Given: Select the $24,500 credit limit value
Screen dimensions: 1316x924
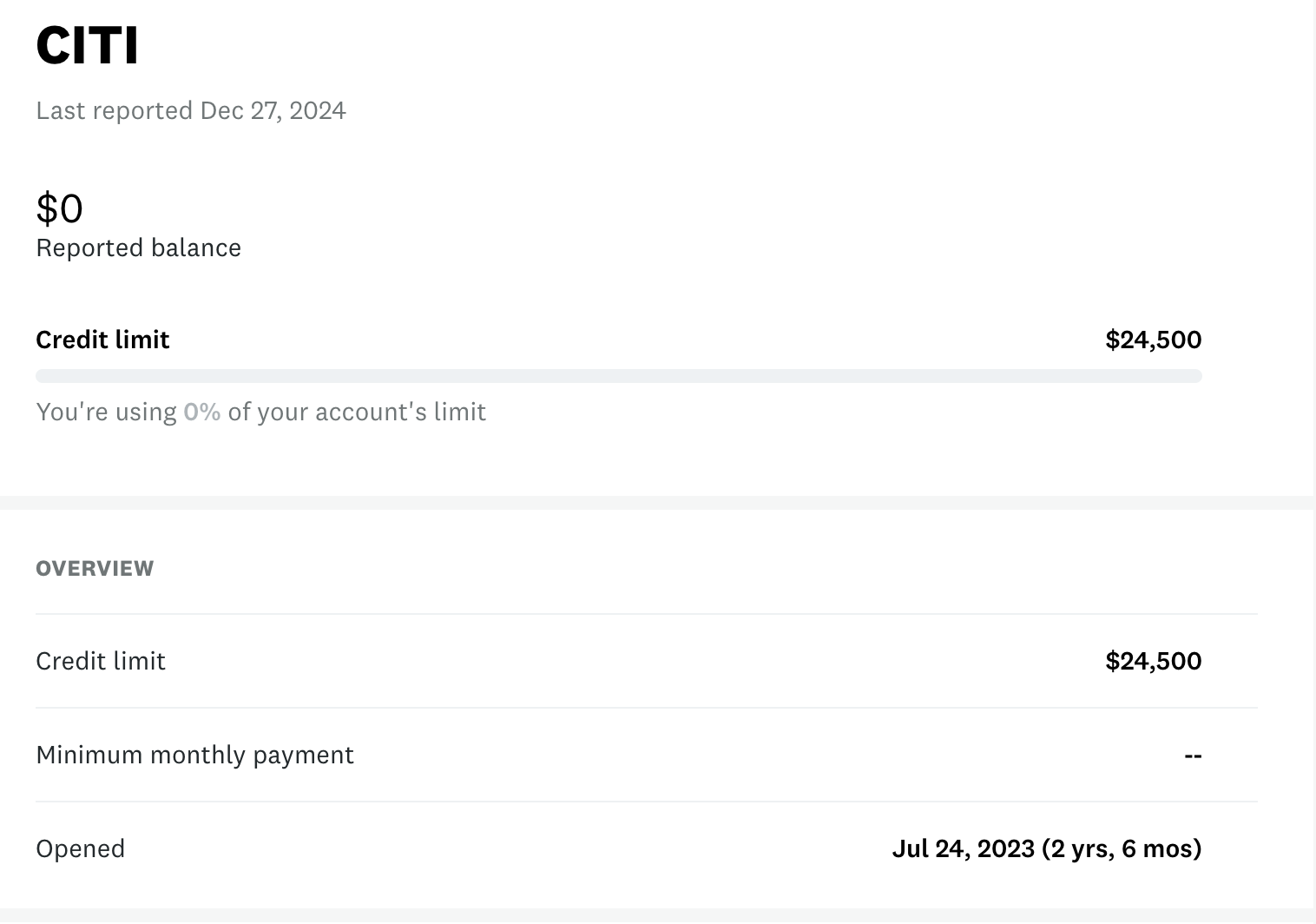Looking at the screenshot, I should (1153, 339).
